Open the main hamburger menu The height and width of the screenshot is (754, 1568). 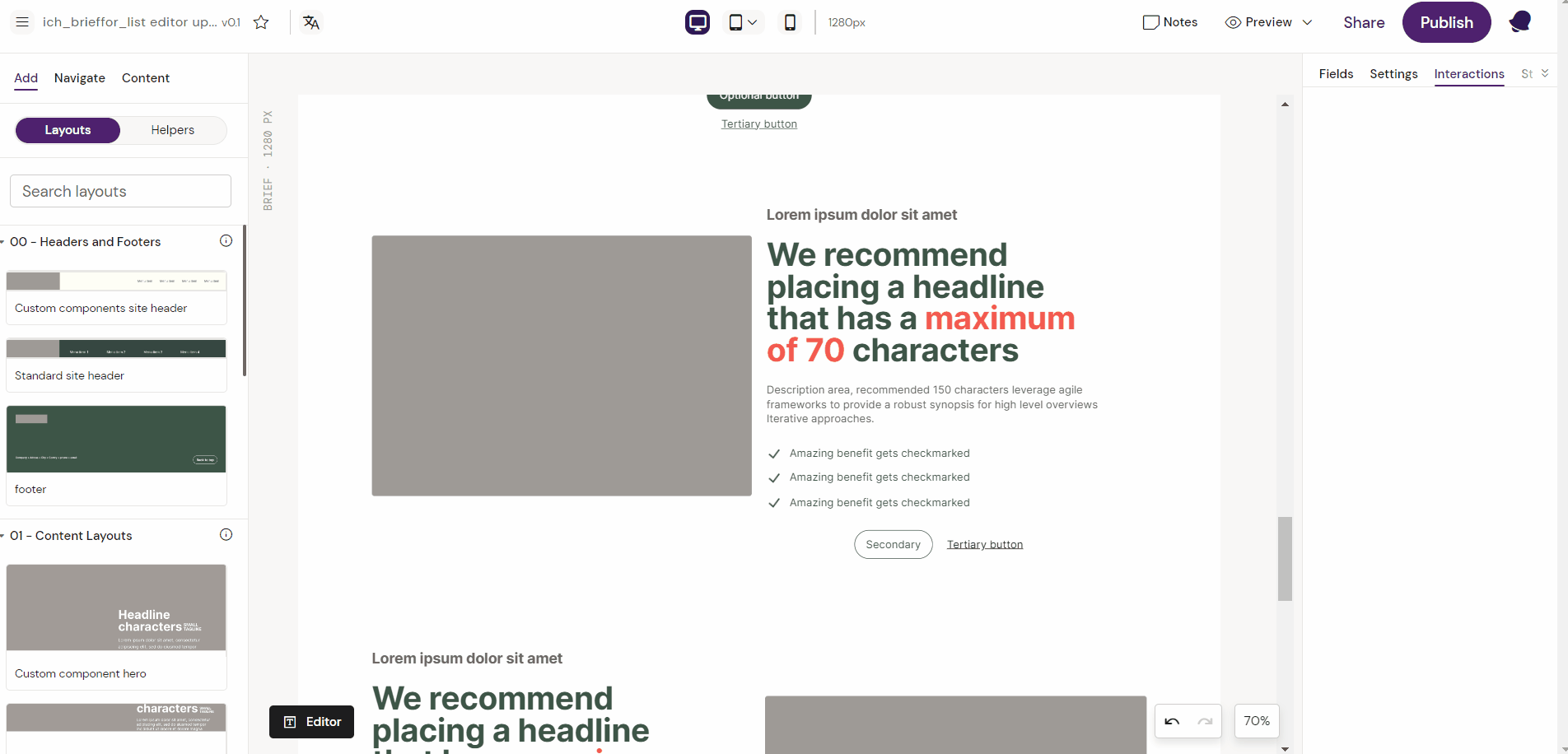tap(22, 22)
